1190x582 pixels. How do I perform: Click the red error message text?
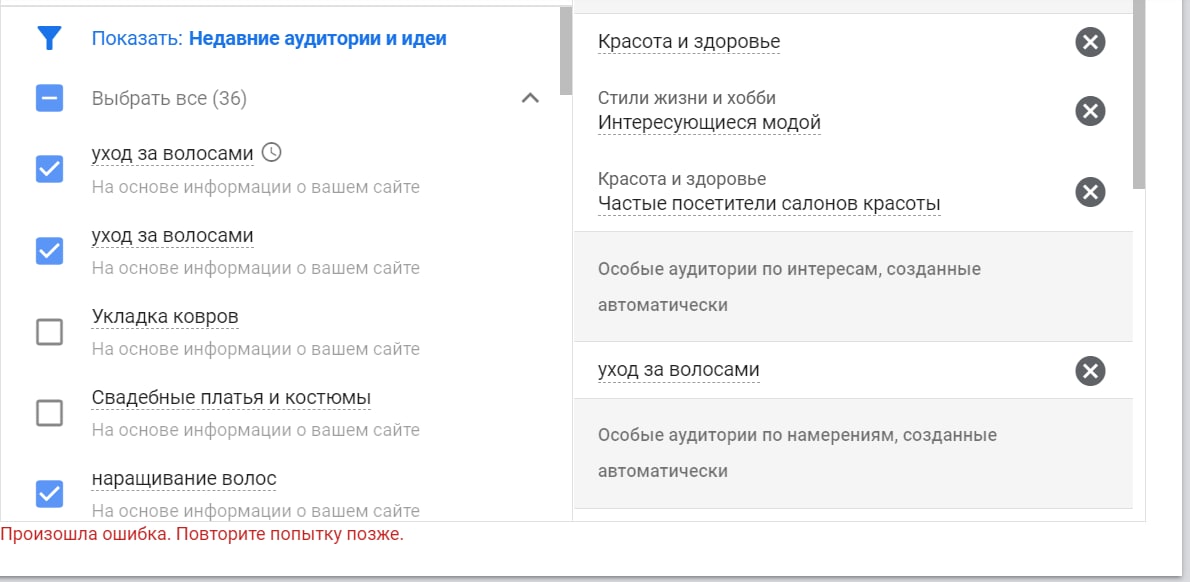[202, 534]
